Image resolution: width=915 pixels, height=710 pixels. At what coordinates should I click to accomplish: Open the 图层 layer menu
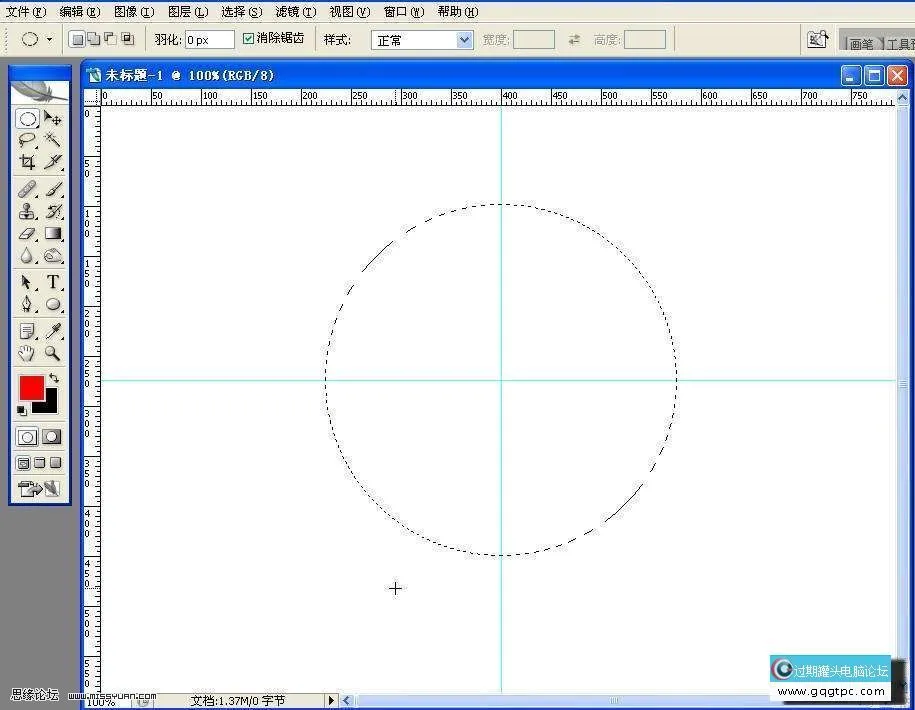click(x=188, y=12)
